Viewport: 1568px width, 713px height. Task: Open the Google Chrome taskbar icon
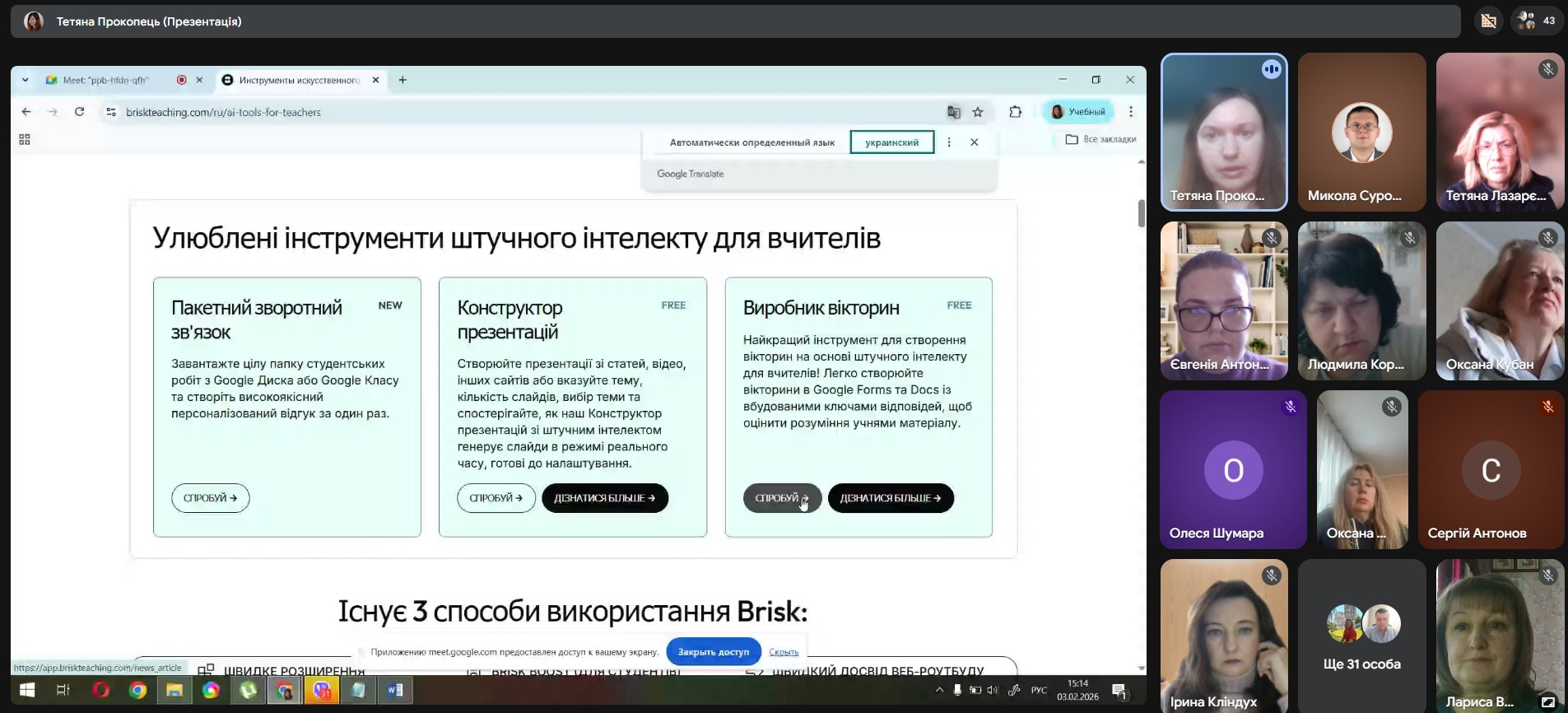pos(138,690)
